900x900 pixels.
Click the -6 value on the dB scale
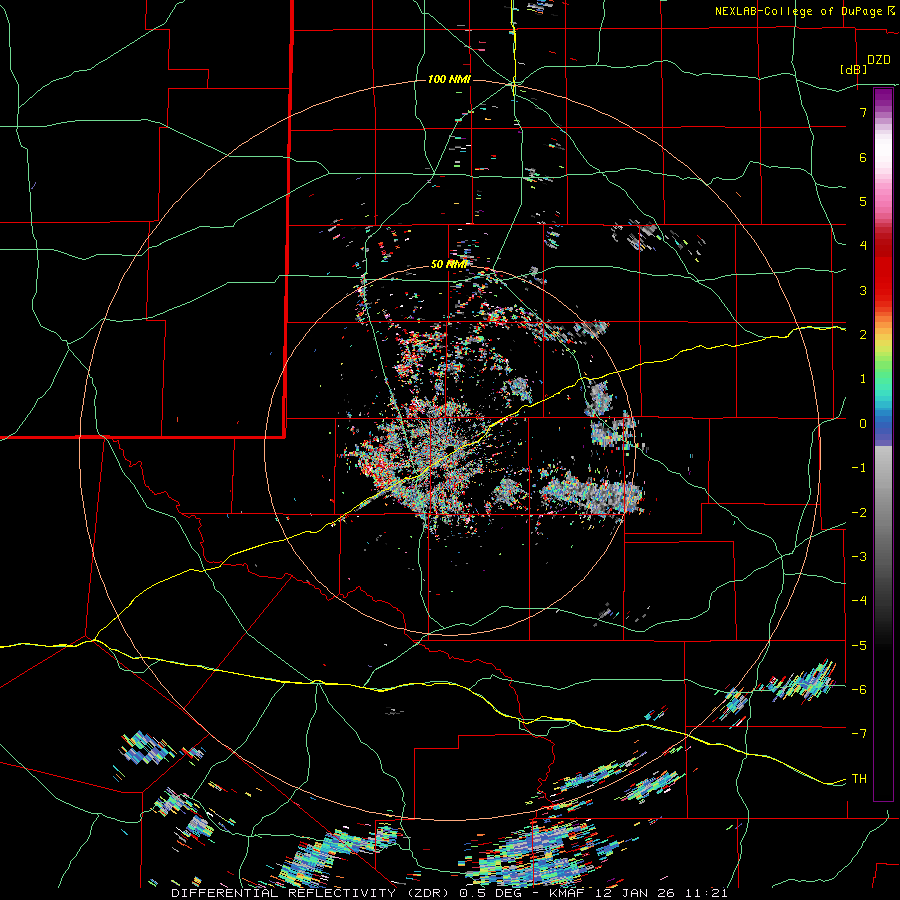tap(859, 690)
